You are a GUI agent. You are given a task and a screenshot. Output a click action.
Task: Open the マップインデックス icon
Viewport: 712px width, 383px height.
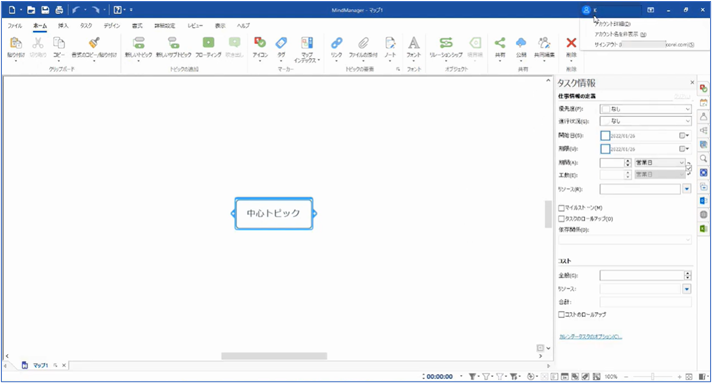(x=307, y=43)
